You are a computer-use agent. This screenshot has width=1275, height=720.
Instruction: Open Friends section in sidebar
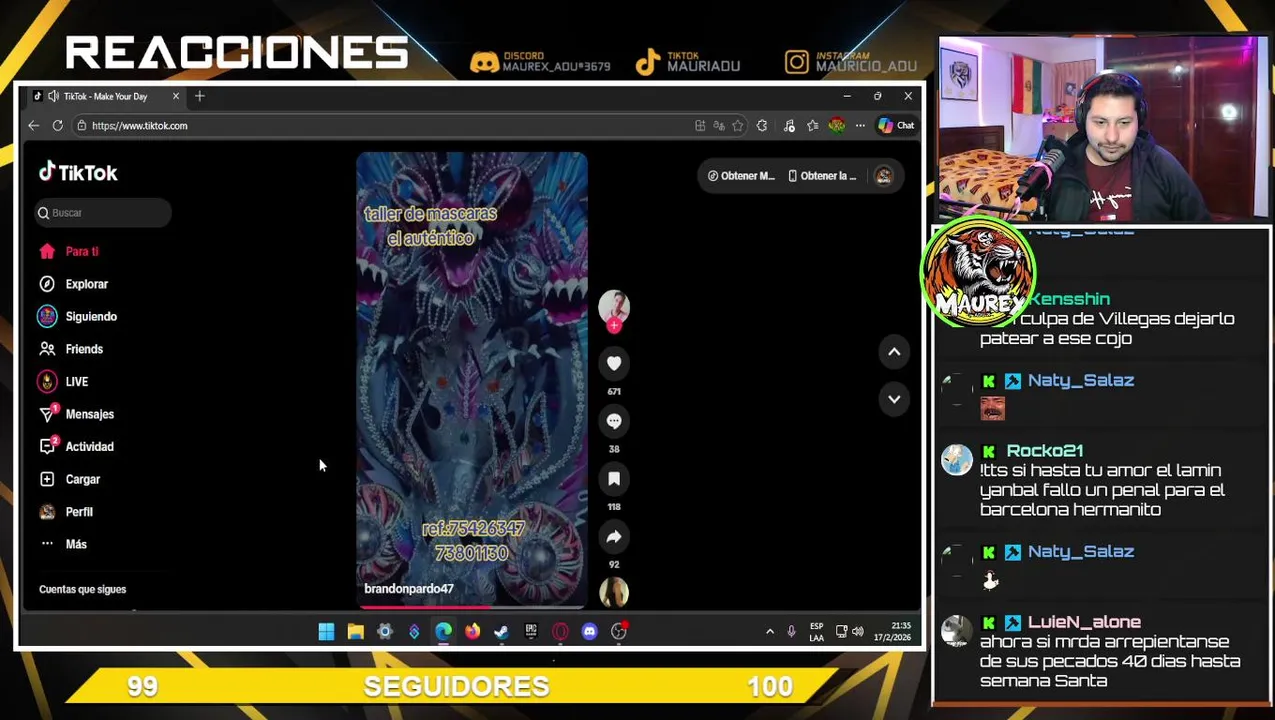(71, 349)
